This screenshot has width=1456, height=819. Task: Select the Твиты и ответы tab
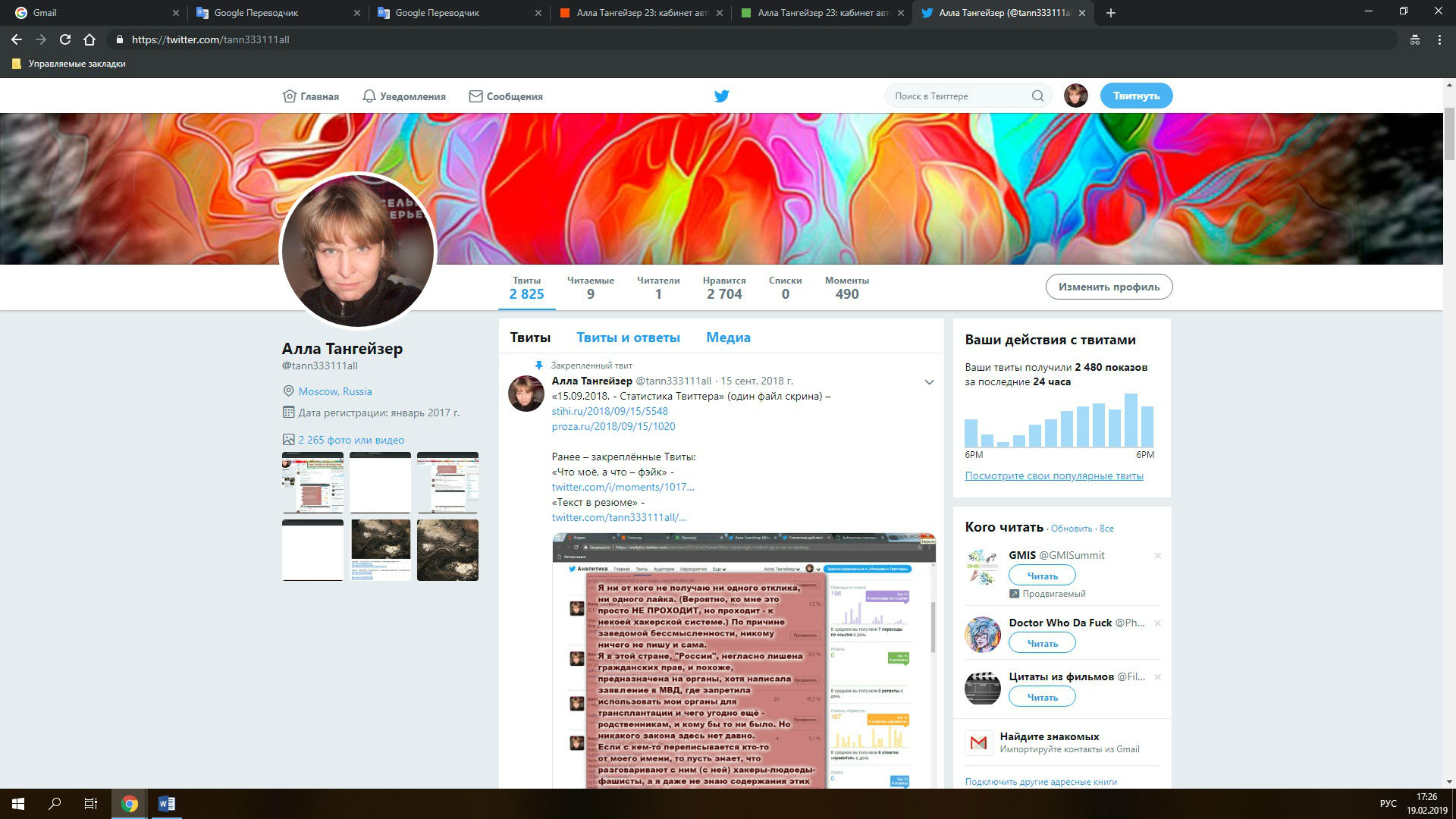628,337
